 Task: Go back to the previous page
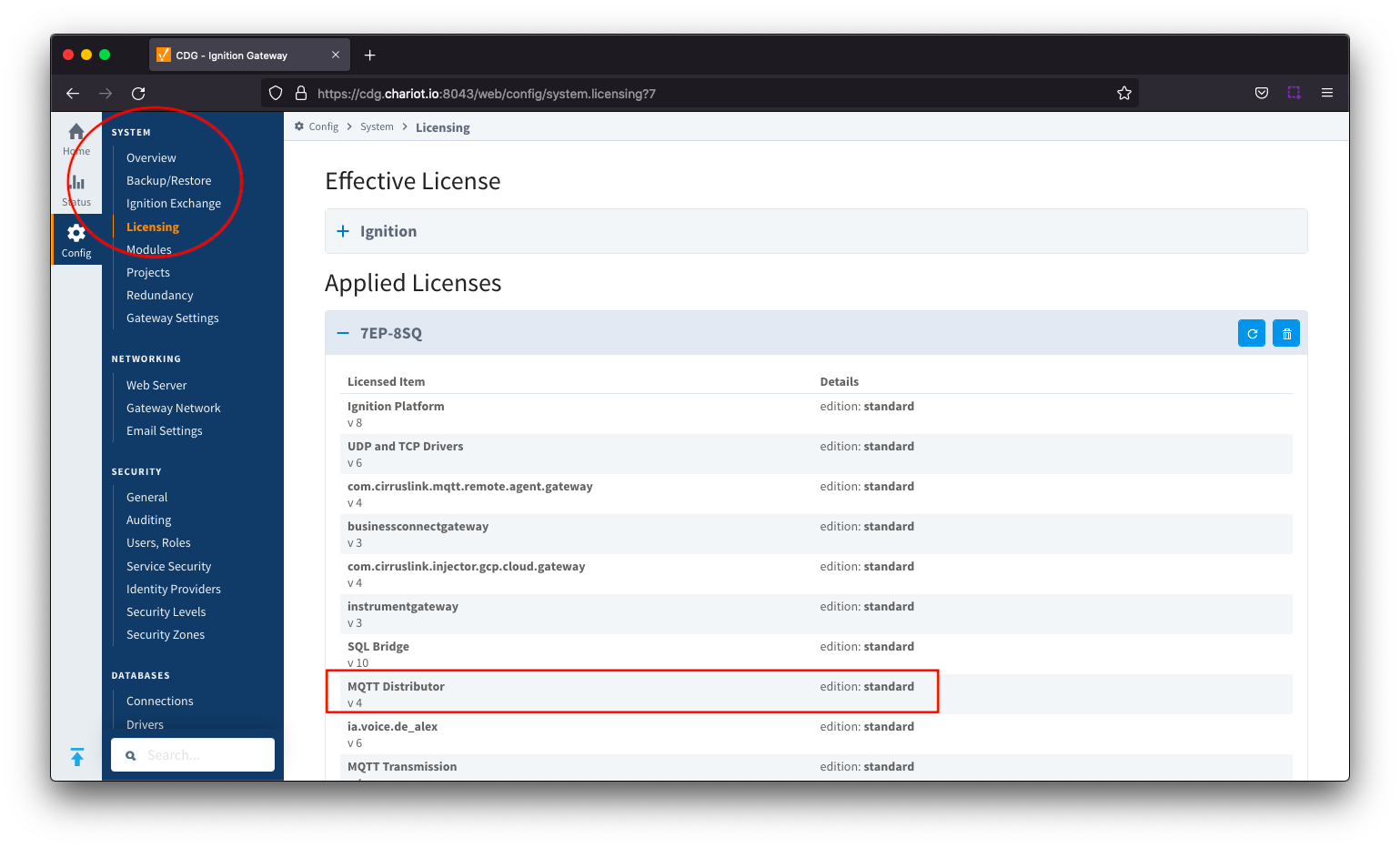tap(73, 93)
